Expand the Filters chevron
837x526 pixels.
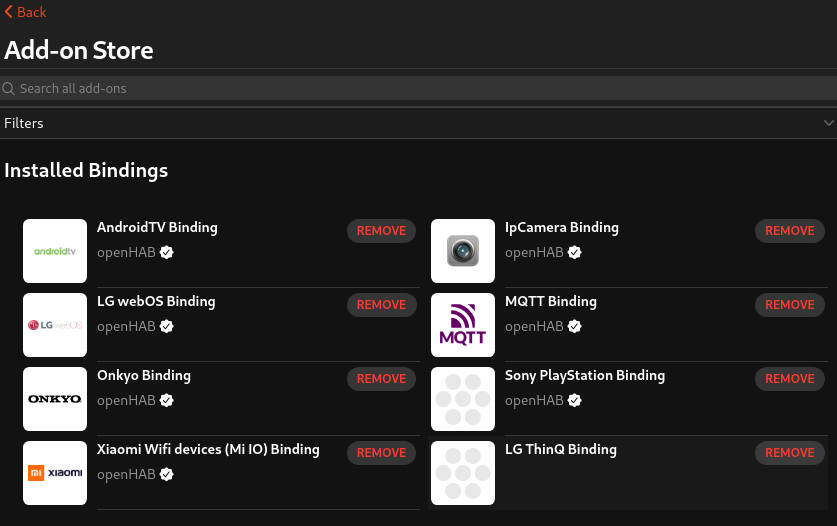click(x=828, y=123)
